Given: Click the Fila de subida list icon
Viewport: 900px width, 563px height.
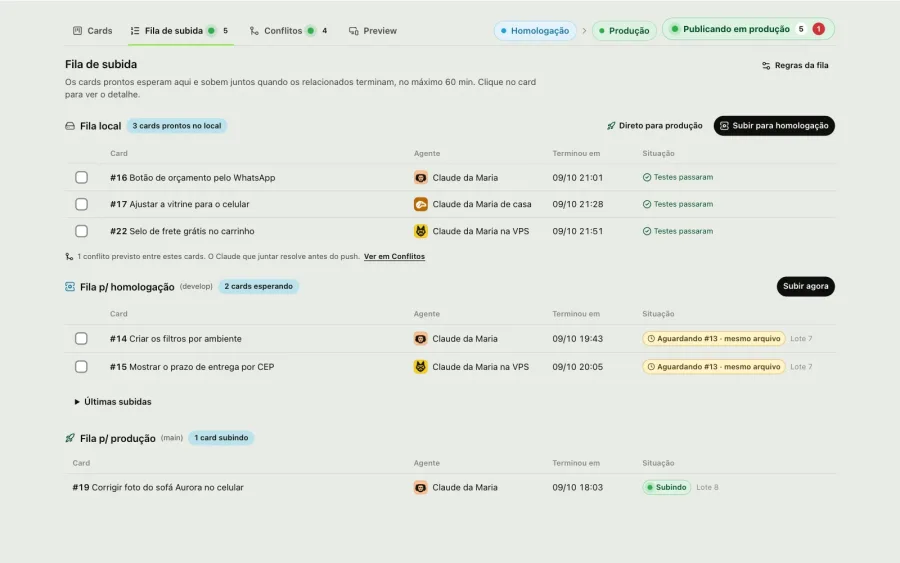Looking at the screenshot, I should tap(135, 31).
